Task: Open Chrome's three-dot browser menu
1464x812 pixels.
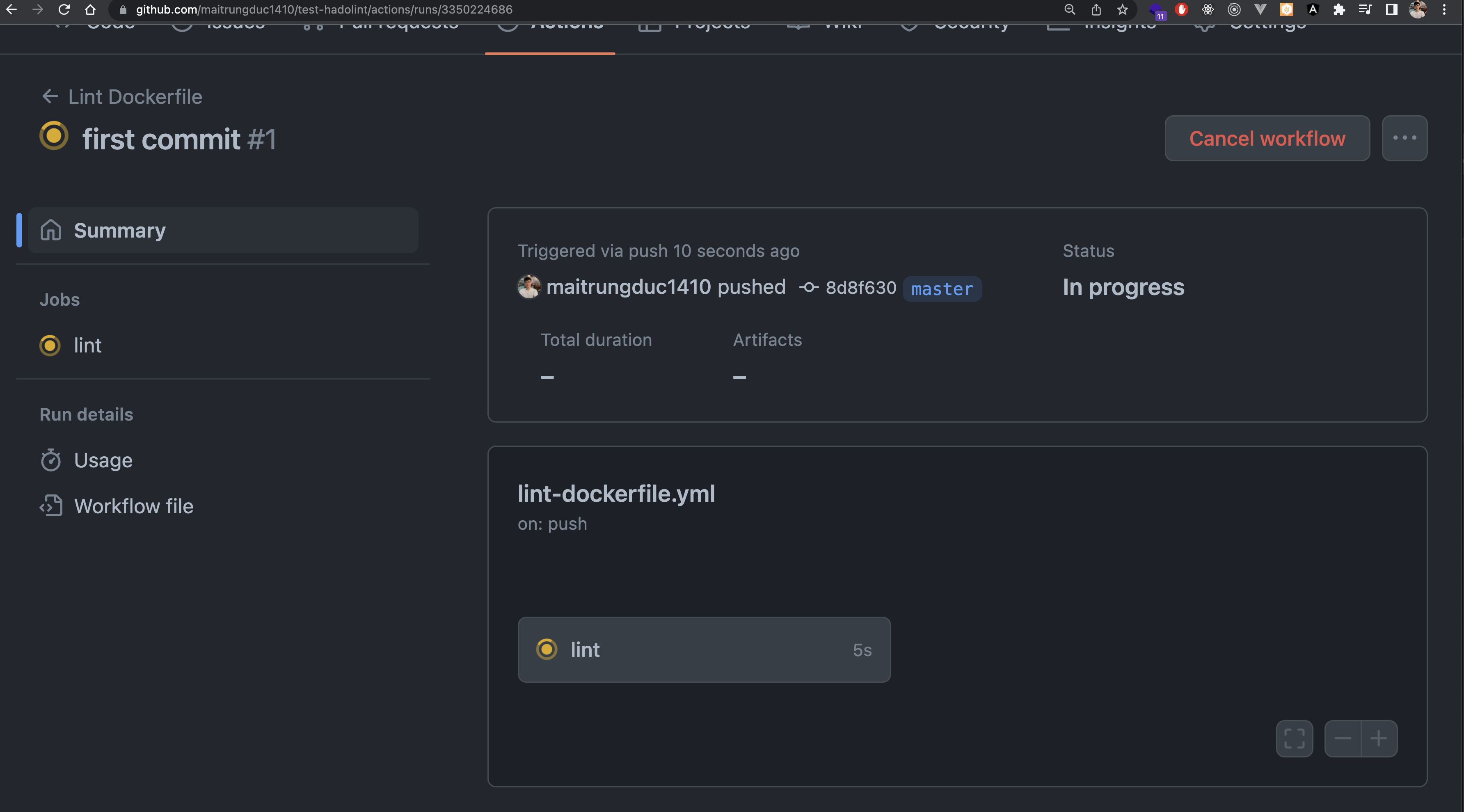Action: [x=1444, y=10]
